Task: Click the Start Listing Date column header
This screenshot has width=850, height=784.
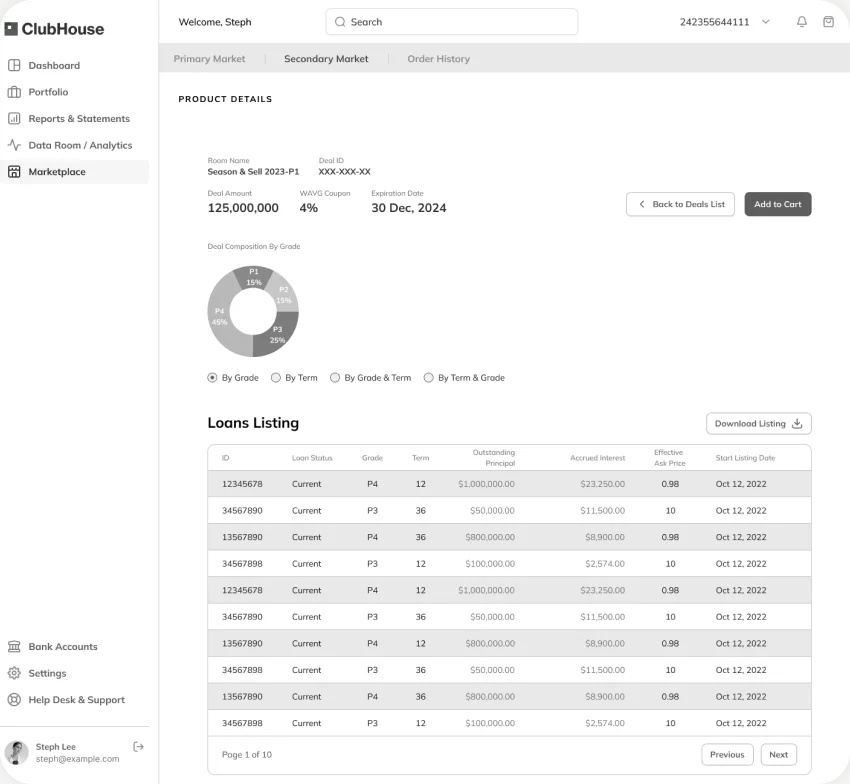Action: [x=745, y=458]
